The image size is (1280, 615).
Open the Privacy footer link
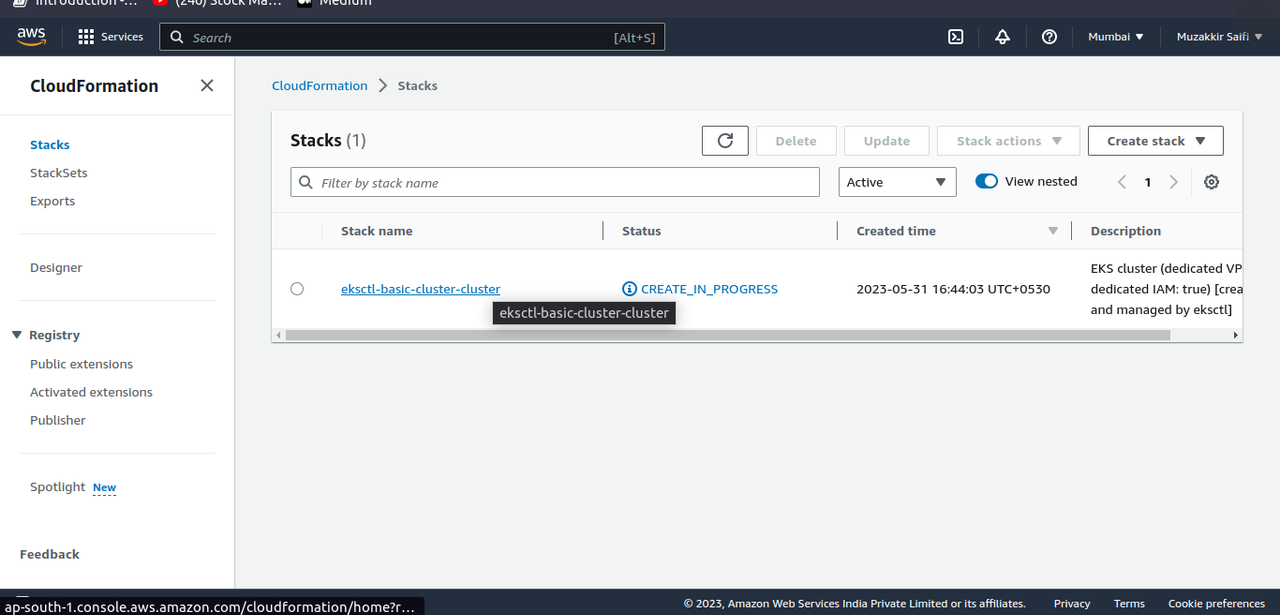(1072, 603)
